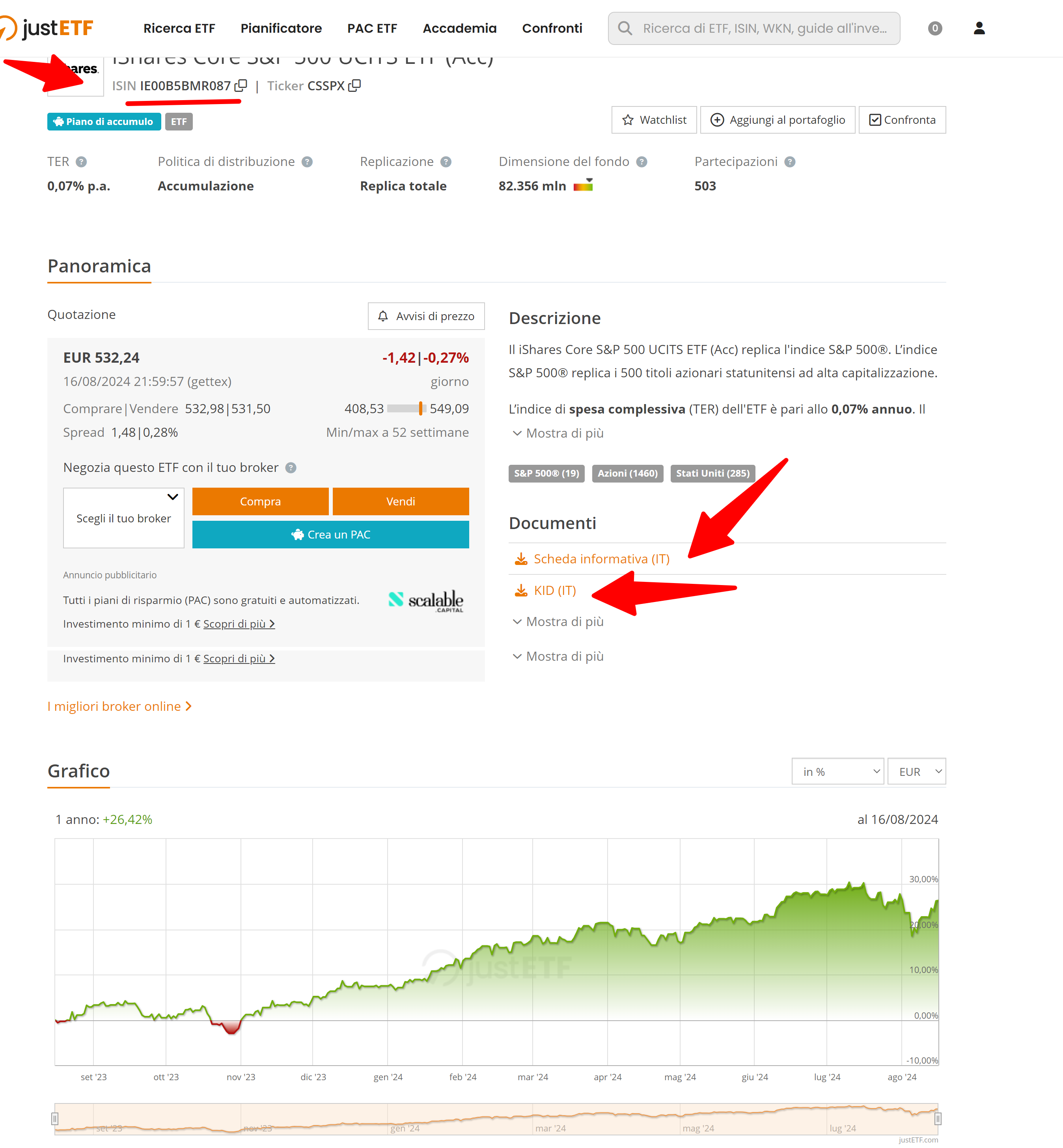Open Accademia menu item
1063x1148 pixels.
[x=460, y=28]
